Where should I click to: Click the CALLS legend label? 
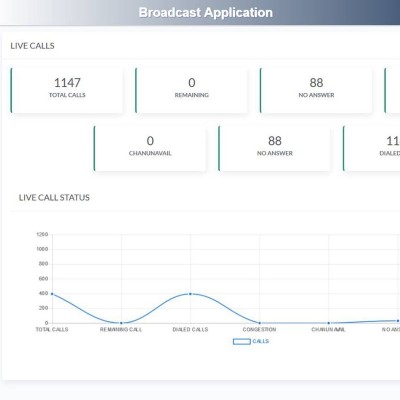(261, 341)
